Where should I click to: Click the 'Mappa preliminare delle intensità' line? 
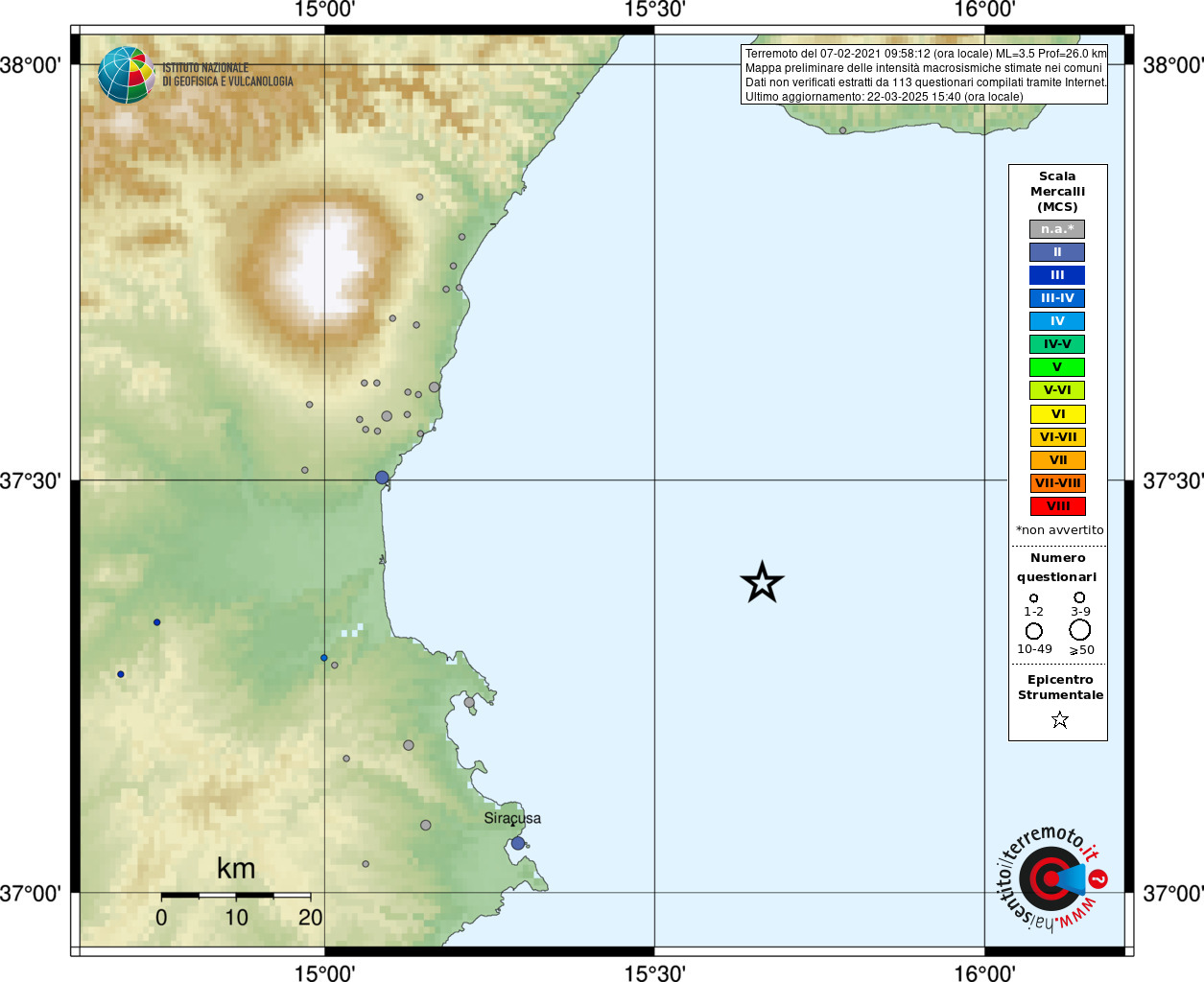(x=924, y=68)
